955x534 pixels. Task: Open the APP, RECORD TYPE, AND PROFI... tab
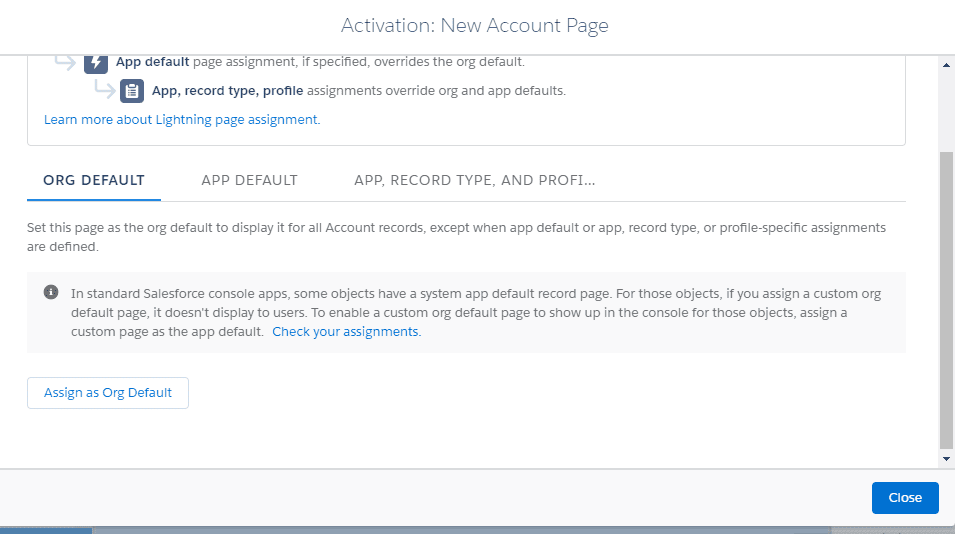[474, 180]
